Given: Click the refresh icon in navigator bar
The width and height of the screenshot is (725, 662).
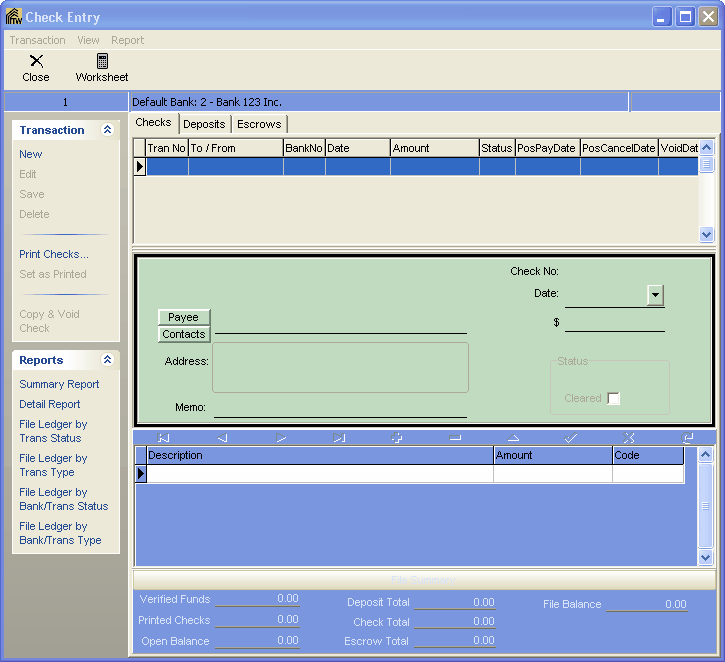Looking at the screenshot, I should (687, 438).
